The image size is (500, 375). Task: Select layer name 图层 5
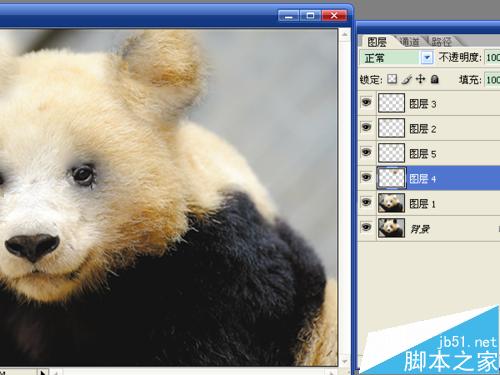423,154
